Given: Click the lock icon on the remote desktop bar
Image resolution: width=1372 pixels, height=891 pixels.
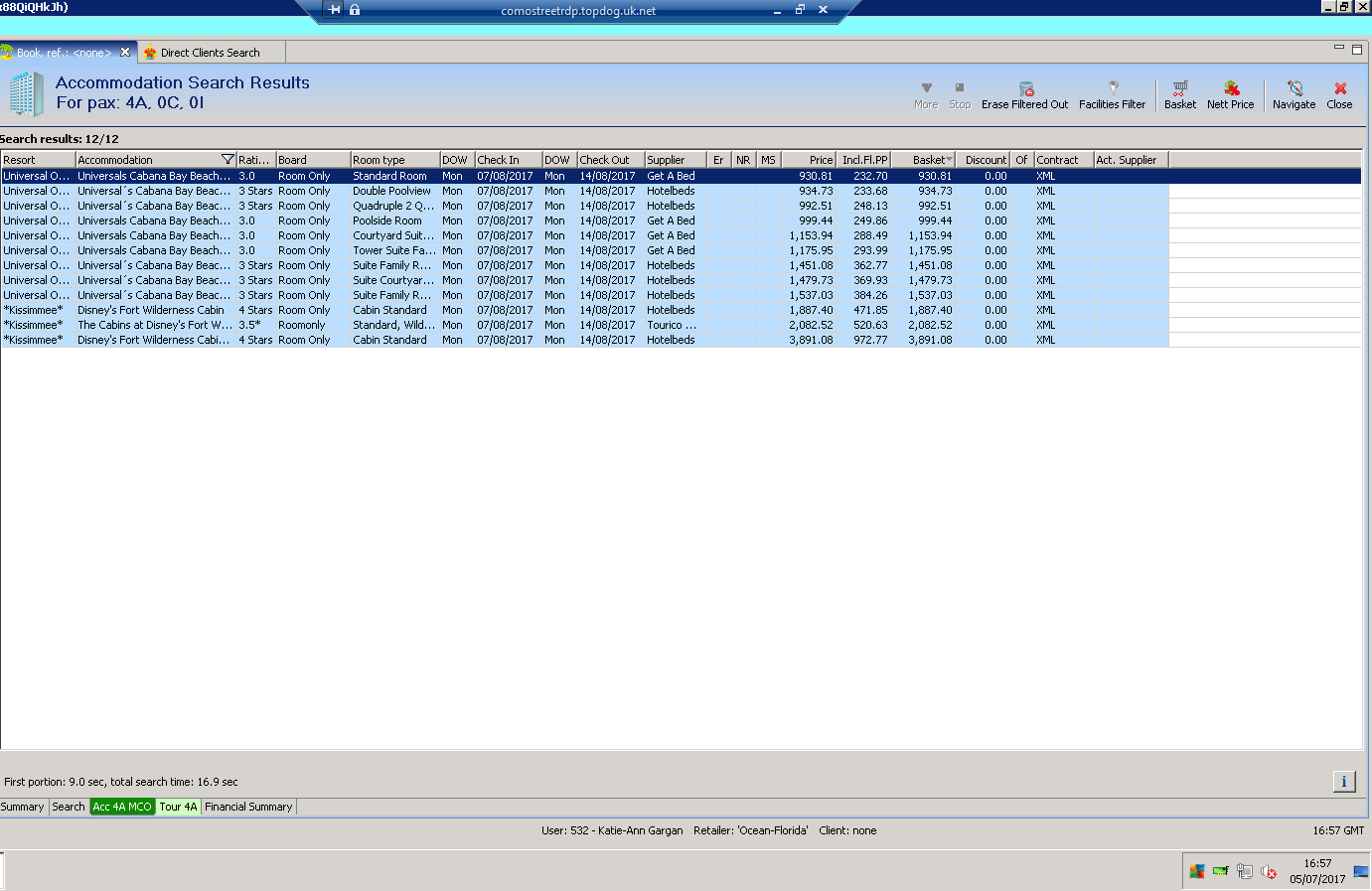Looking at the screenshot, I should (355, 10).
